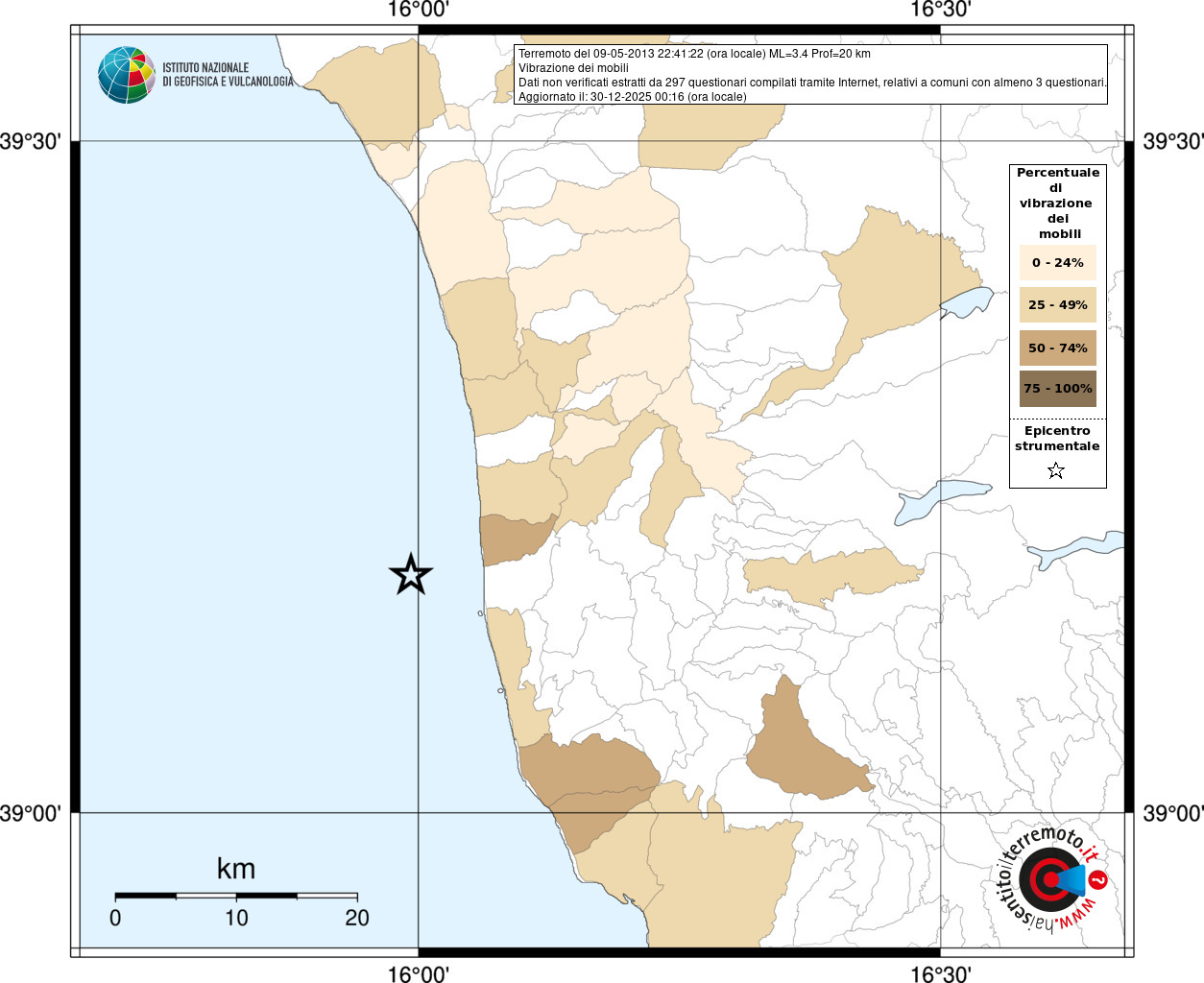The image size is (1204, 983).
Task: Click the INGV globe logo
Action: [x=126, y=75]
